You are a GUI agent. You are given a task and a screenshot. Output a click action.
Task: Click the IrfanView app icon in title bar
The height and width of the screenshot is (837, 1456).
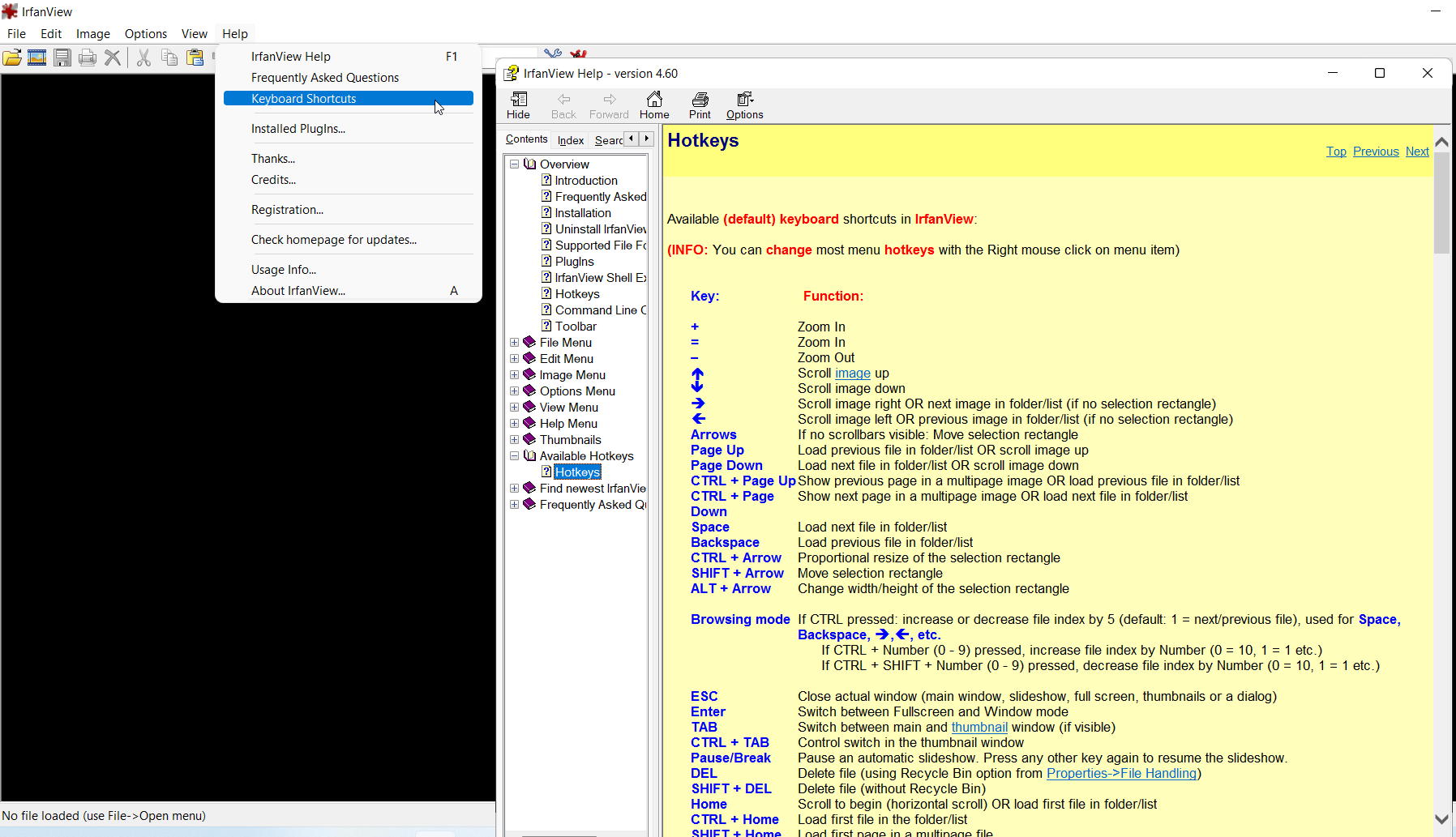click(10, 11)
